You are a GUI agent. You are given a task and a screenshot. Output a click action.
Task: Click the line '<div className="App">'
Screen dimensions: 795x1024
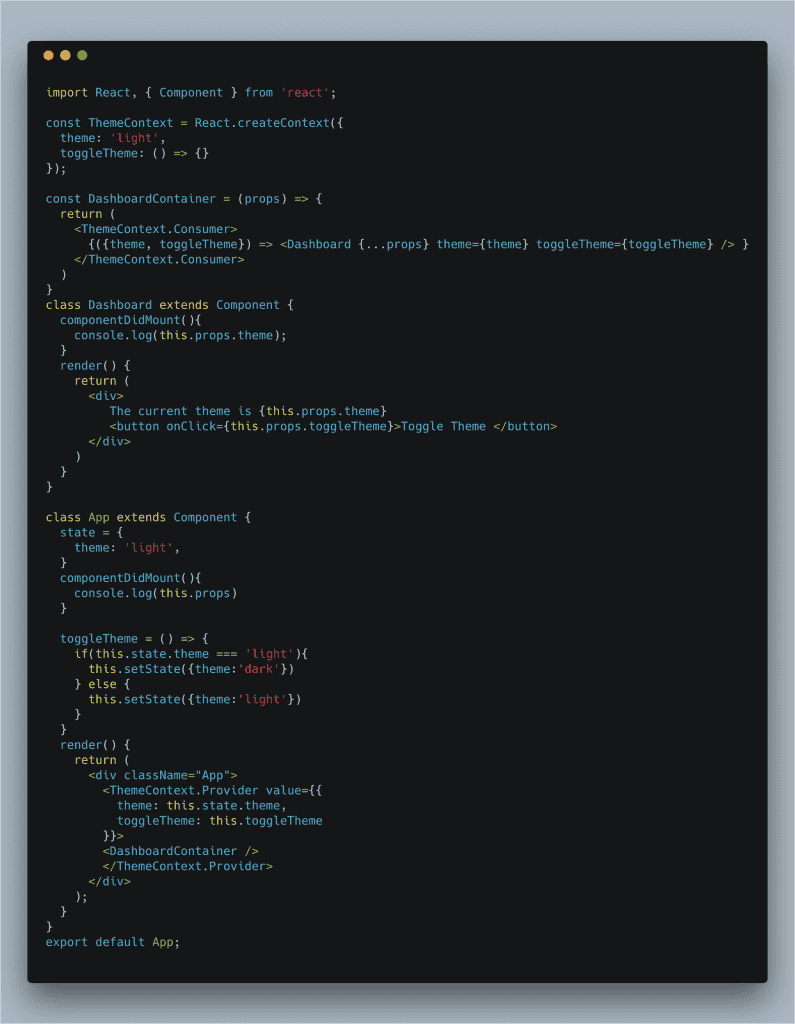163,775
